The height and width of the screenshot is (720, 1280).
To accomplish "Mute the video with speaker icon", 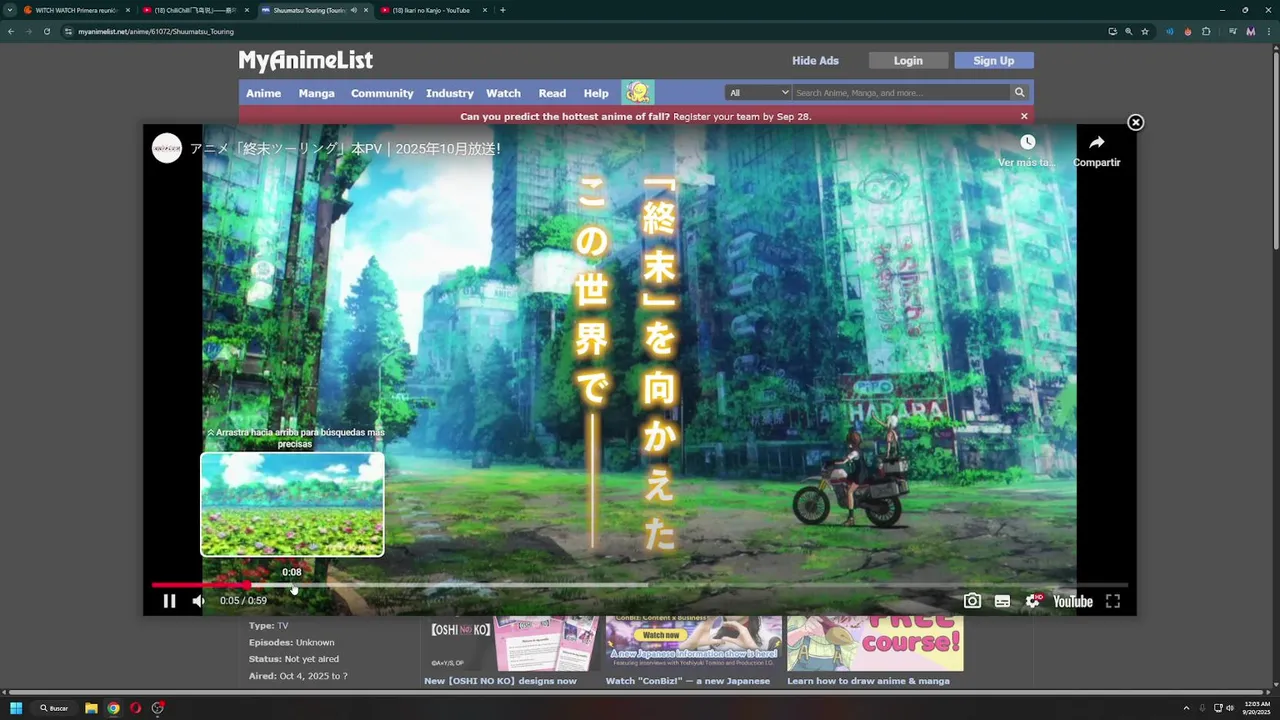I will tap(198, 601).
